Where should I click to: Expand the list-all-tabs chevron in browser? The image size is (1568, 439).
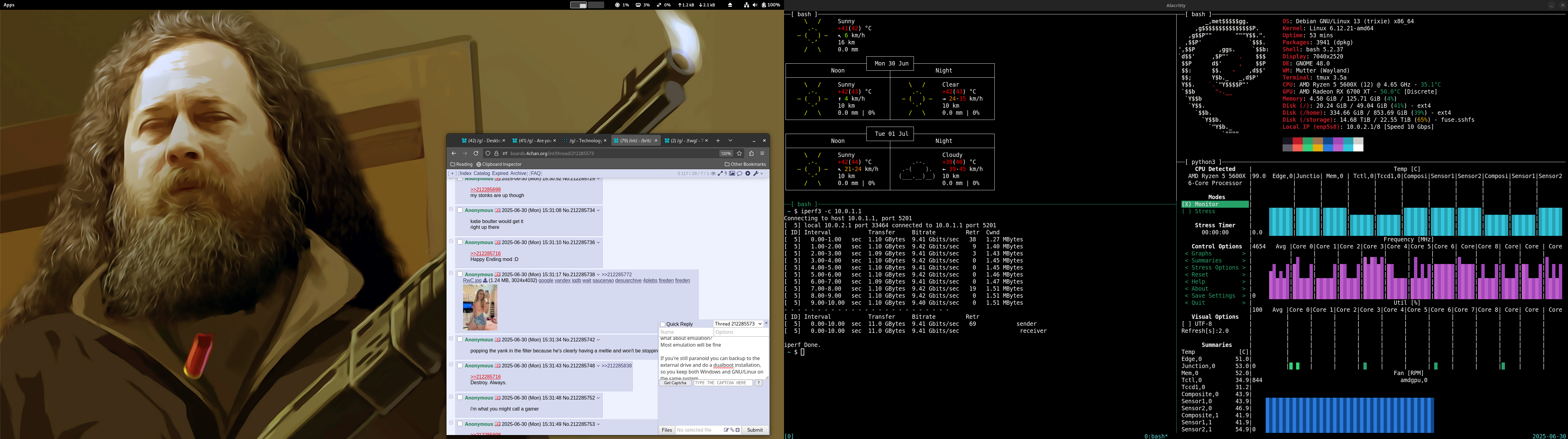730,140
